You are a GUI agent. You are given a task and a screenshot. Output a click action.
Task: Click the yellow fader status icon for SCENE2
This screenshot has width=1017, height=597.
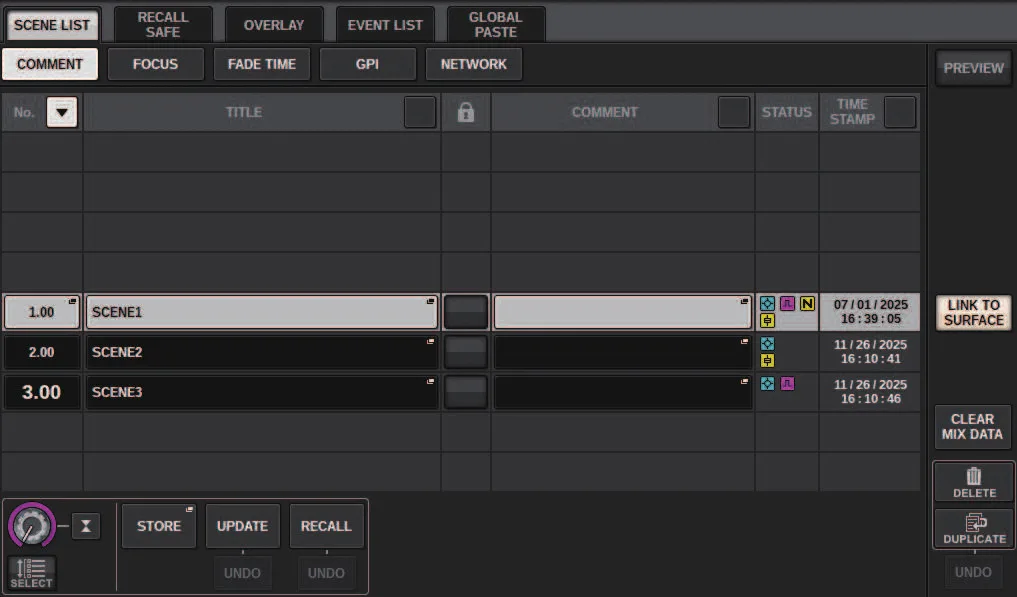(767, 361)
